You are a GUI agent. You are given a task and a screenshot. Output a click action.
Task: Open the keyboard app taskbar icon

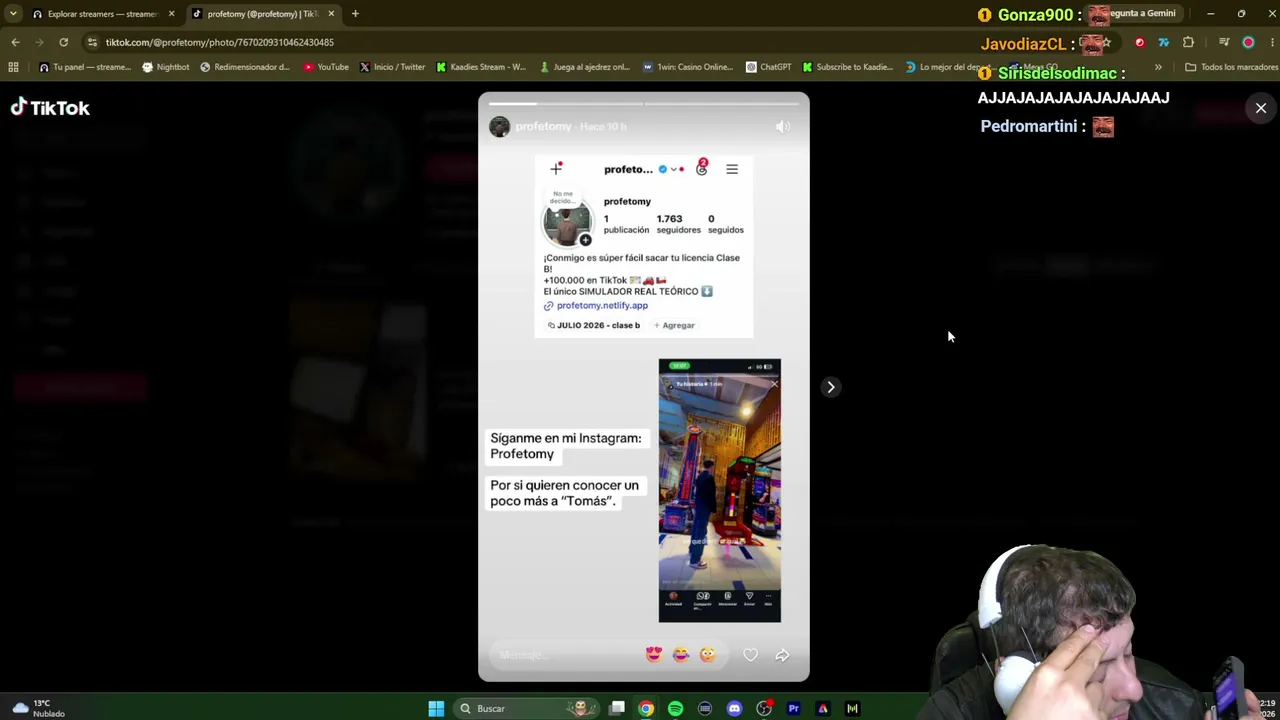click(705, 708)
